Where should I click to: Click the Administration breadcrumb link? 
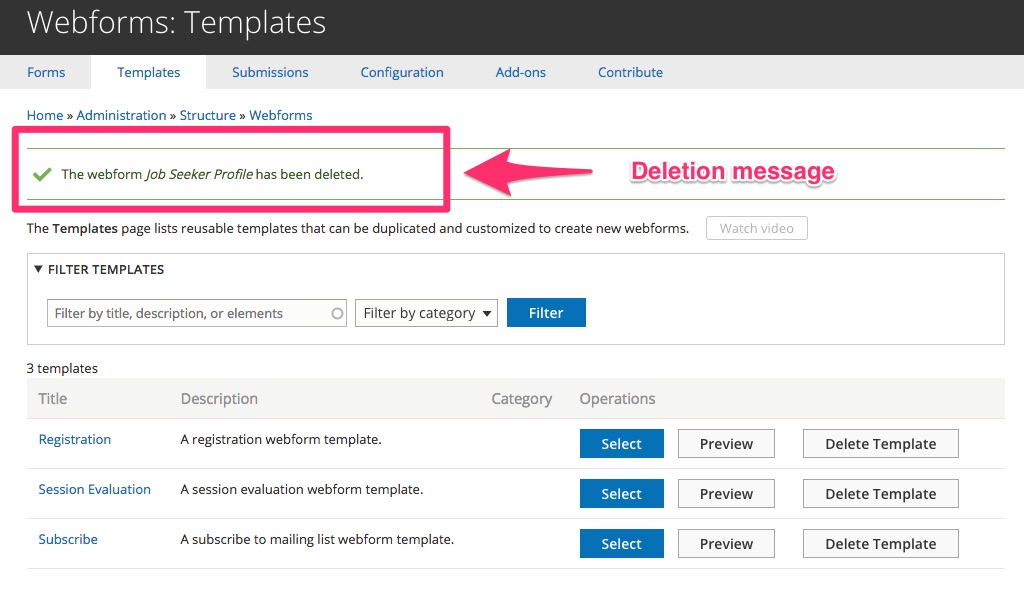coord(121,116)
